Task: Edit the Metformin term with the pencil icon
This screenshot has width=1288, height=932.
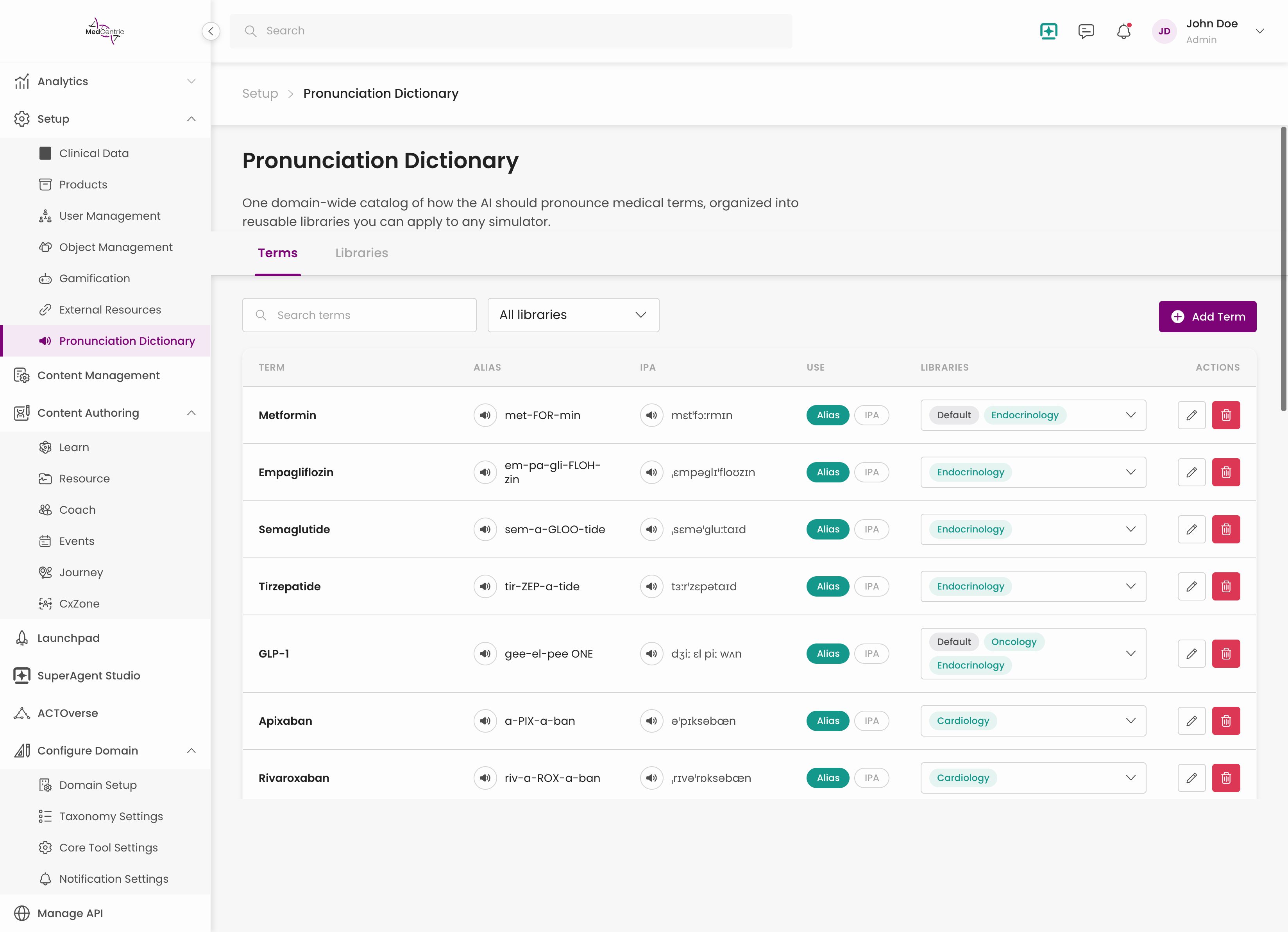Action: [1191, 416]
